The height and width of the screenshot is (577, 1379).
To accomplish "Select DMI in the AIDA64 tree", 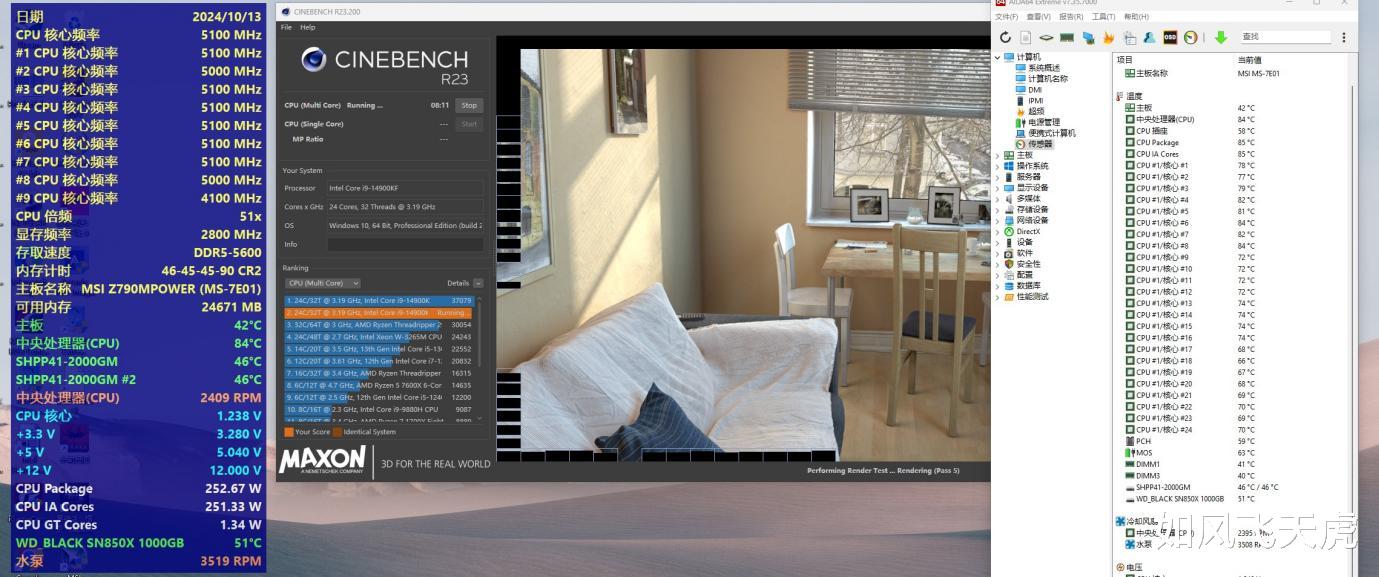I will (1035, 90).
